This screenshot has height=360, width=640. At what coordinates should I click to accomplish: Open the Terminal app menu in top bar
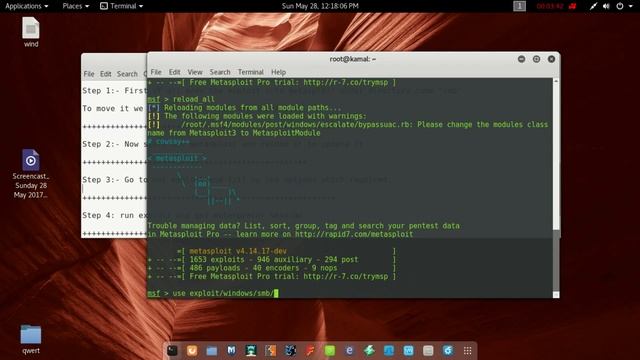click(122, 6)
